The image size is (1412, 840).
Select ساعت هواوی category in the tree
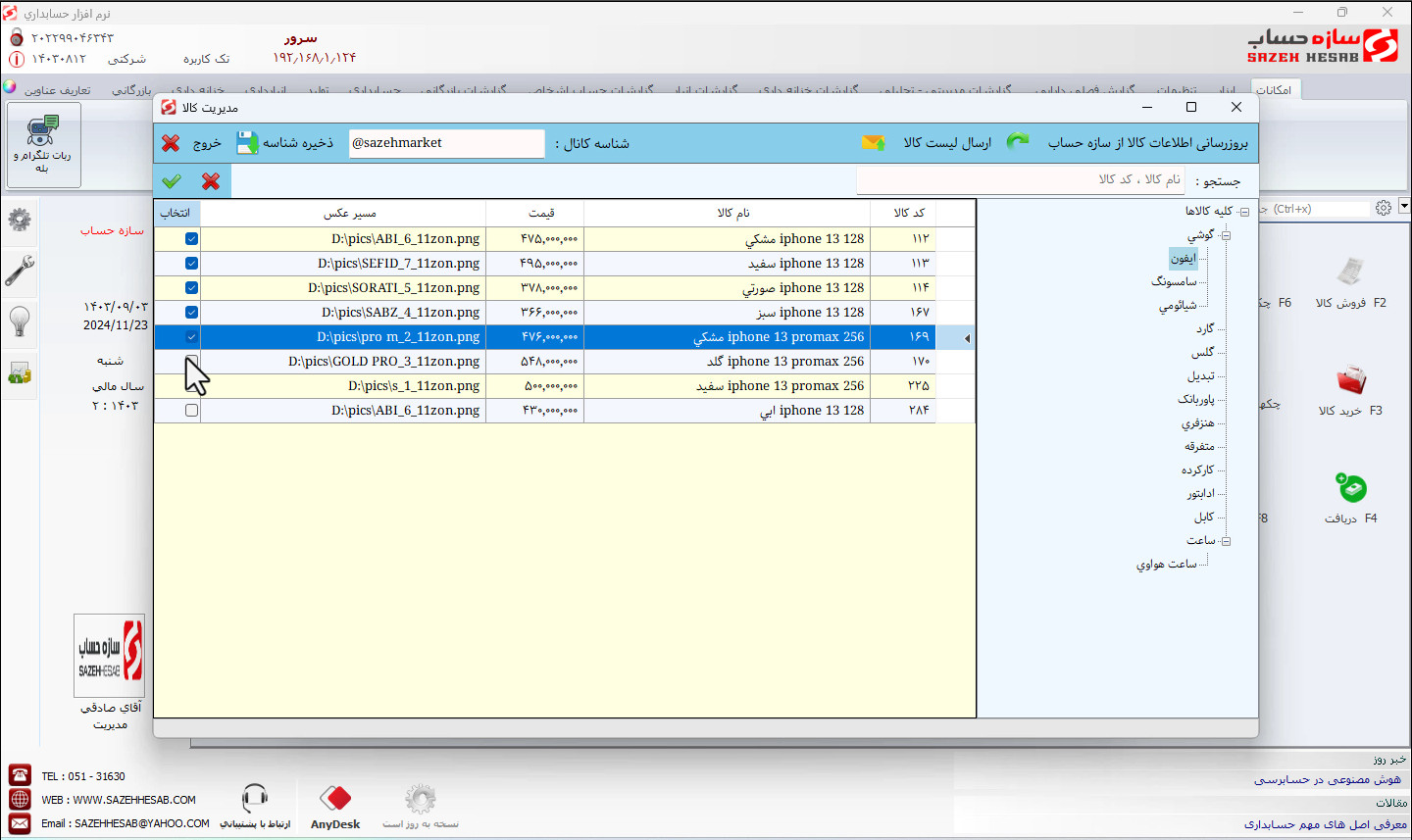click(x=1167, y=564)
